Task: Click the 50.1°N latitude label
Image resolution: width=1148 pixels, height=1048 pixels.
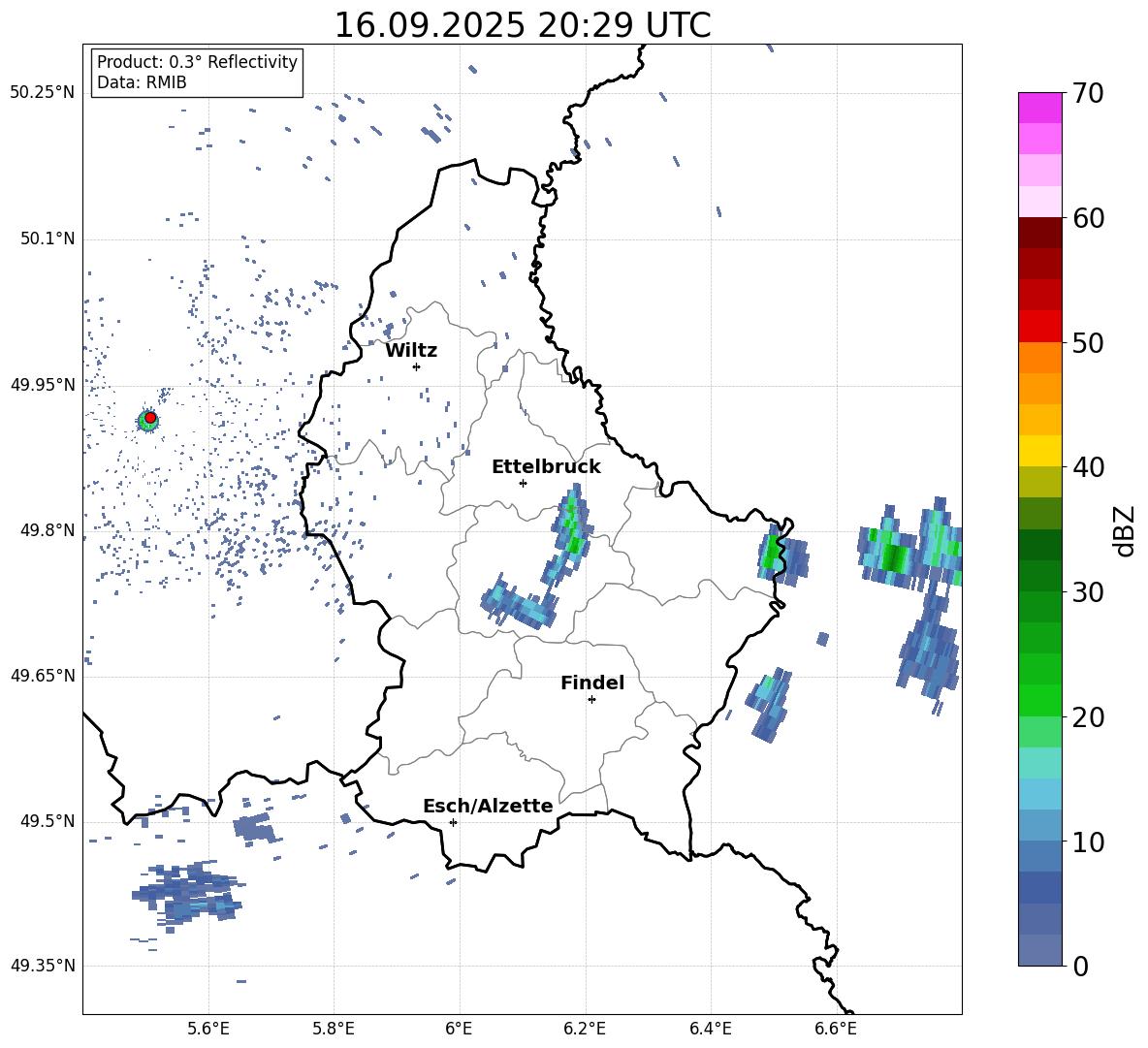Action: click(48, 238)
